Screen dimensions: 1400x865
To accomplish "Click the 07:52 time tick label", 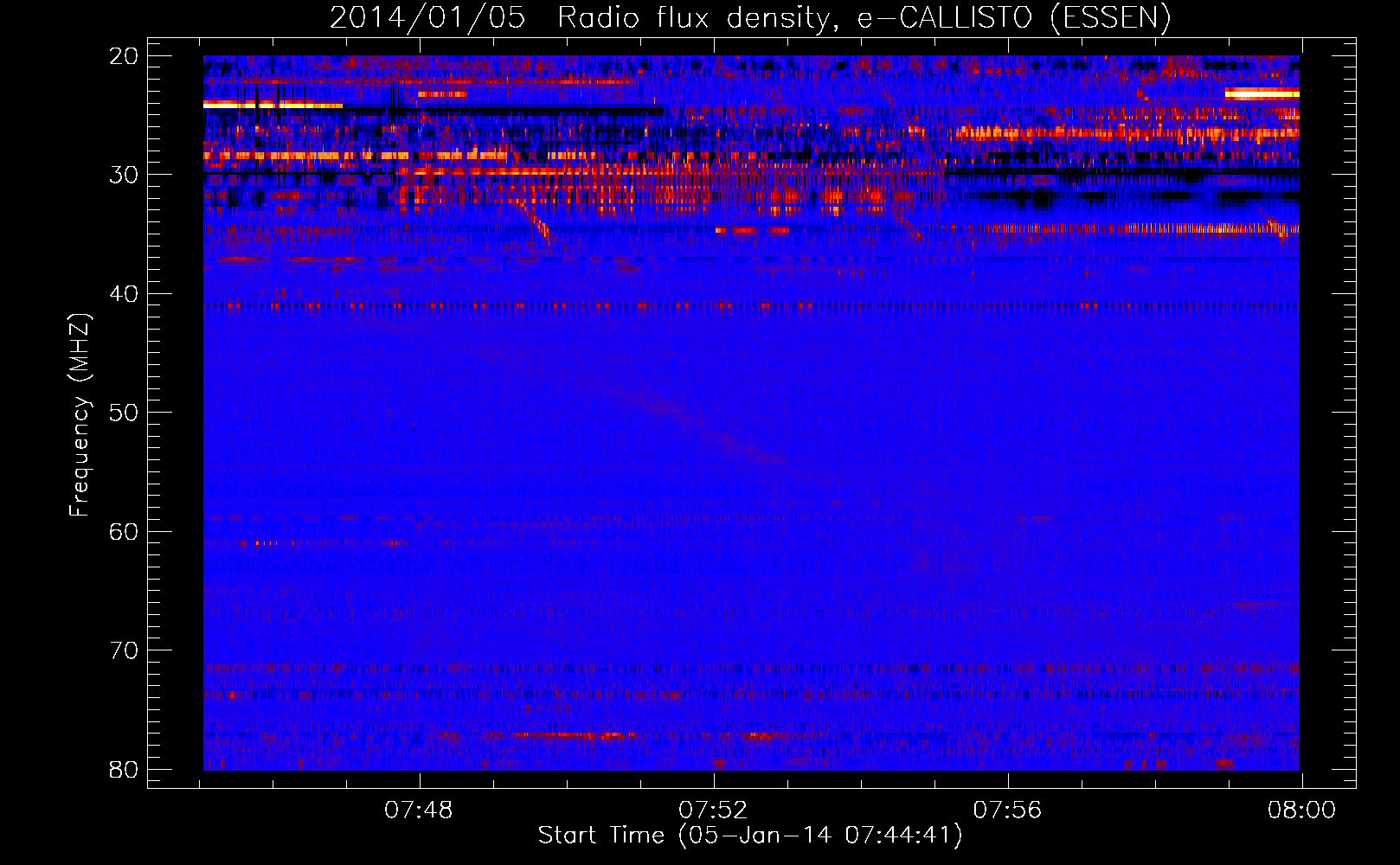I will pyautogui.click(x=713, y=811).
